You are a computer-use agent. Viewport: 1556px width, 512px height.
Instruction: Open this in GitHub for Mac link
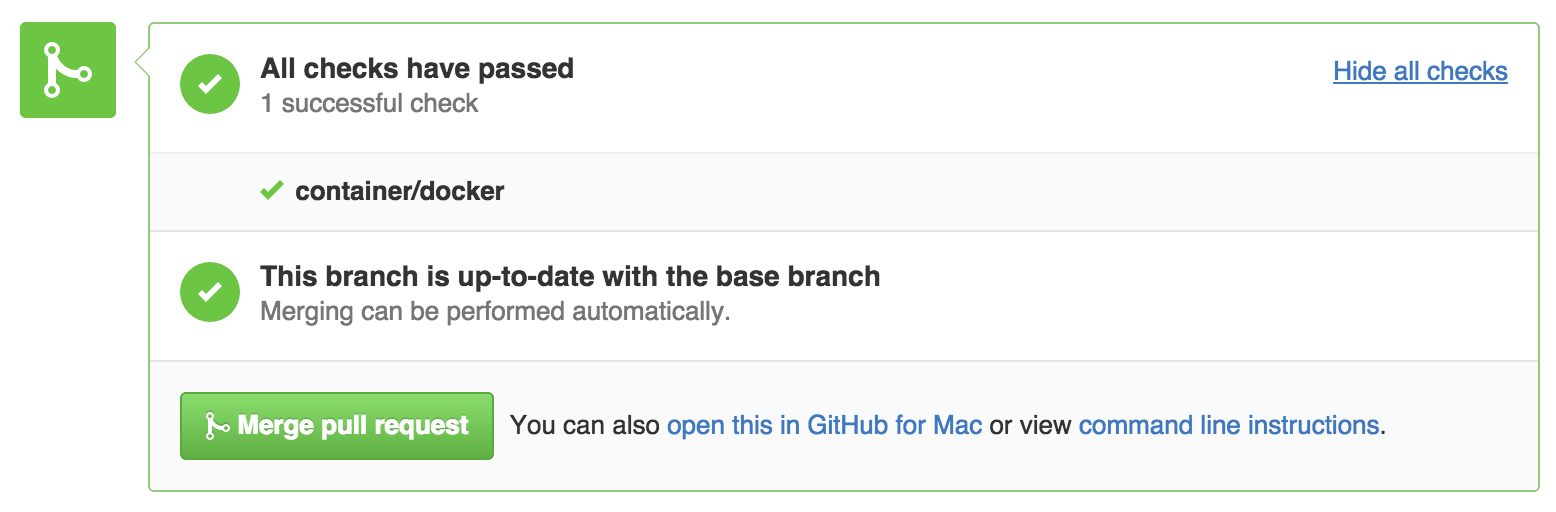coord(824,426)
